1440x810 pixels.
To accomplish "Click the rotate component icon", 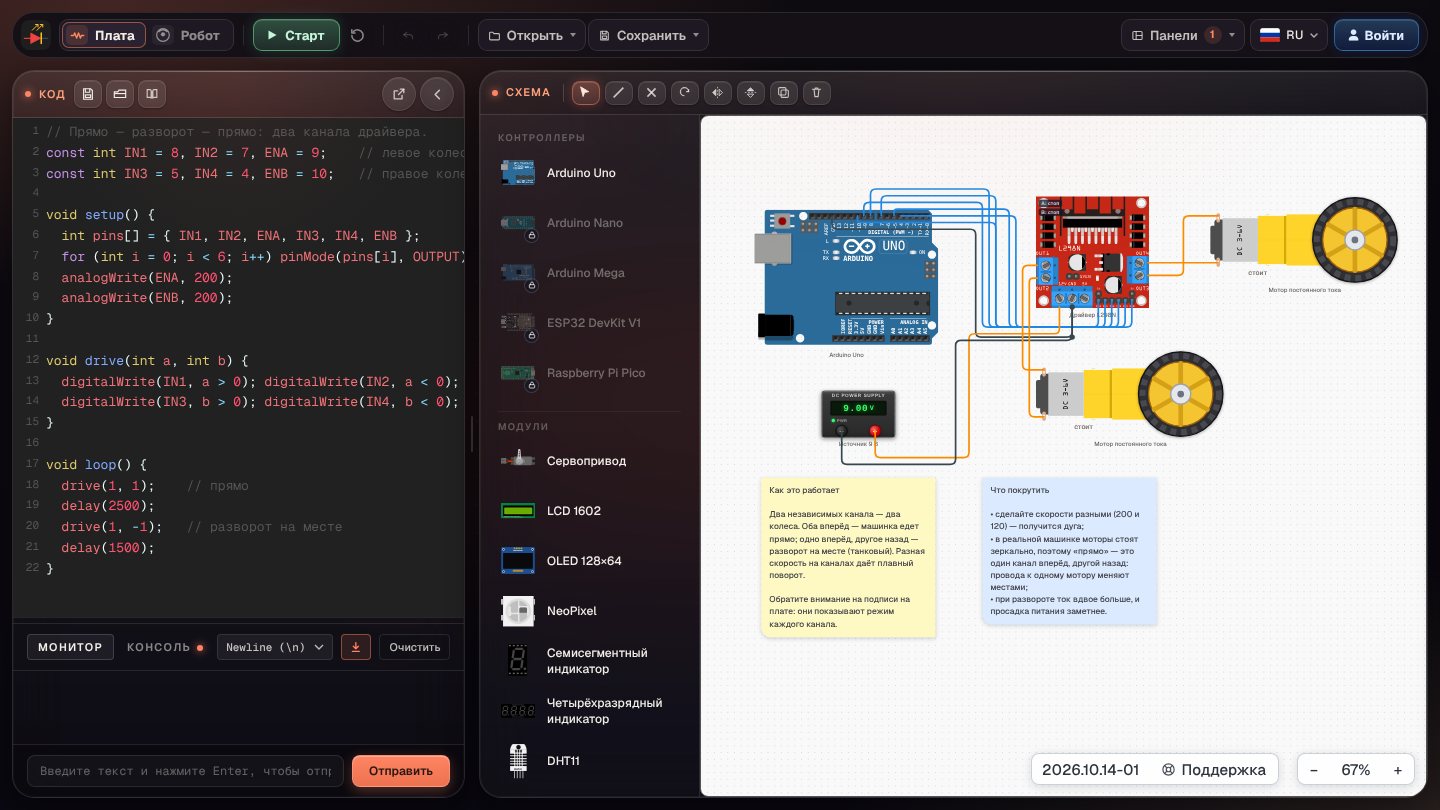I will (685, 93).
